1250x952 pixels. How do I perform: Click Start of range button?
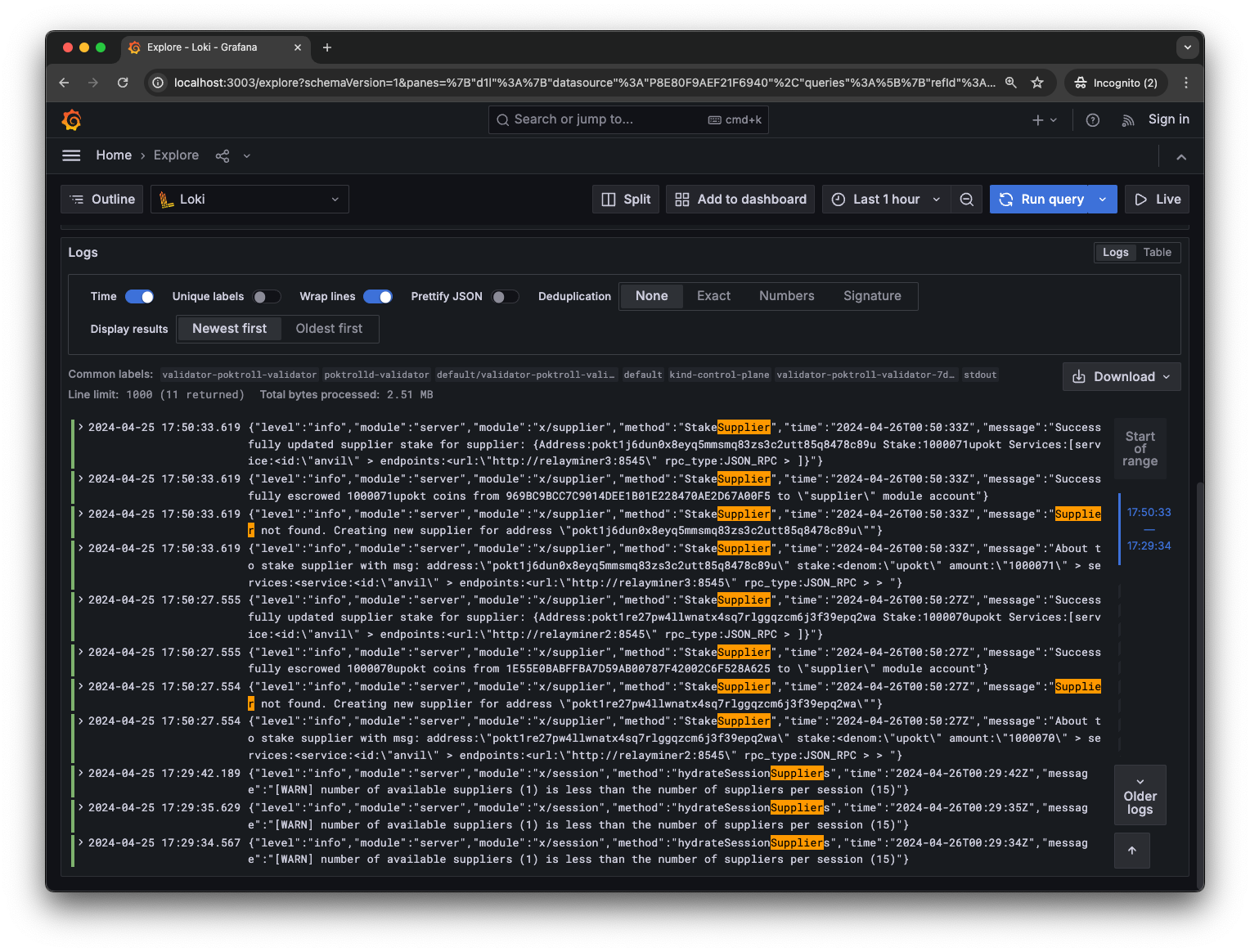[x=1140, y=449]
